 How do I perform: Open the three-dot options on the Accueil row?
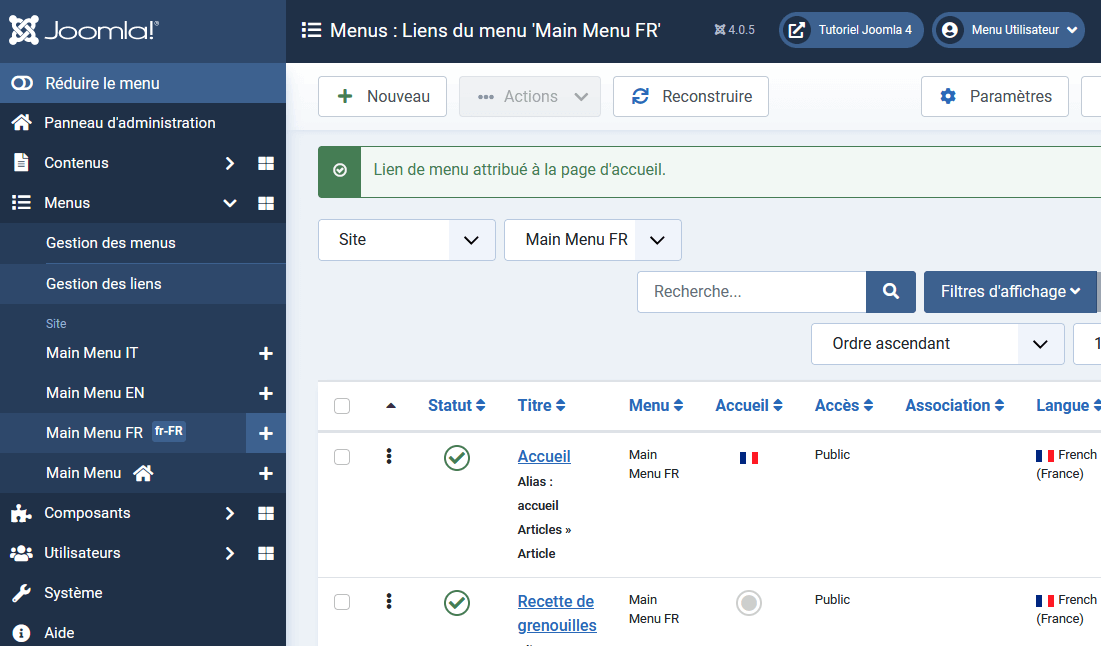click(389, 456)
